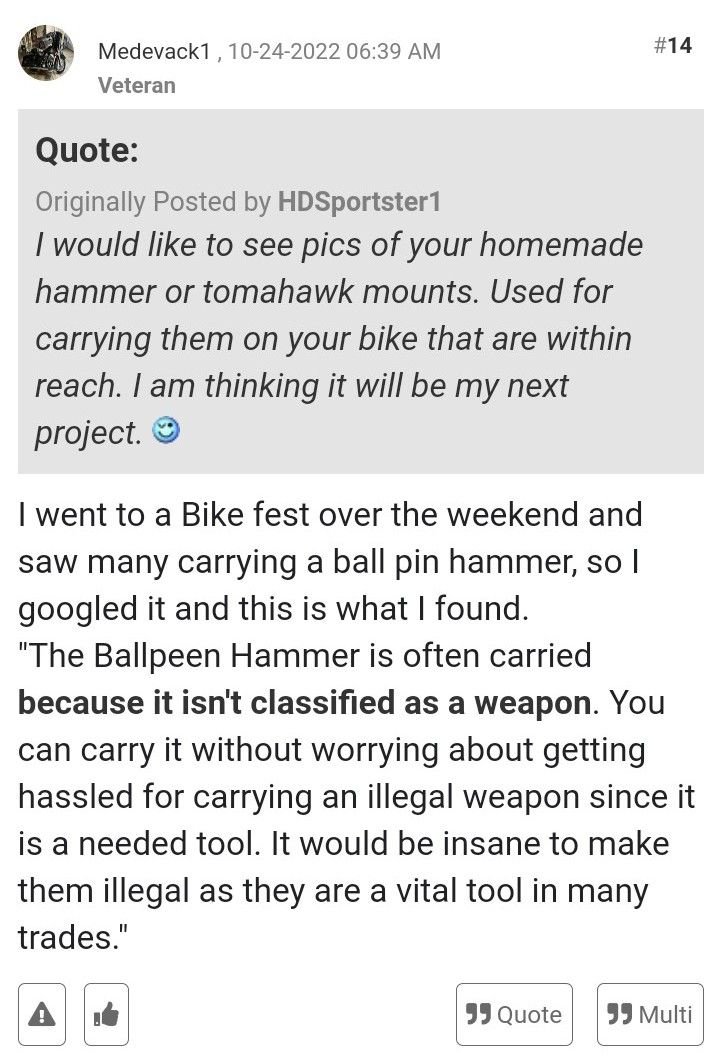
Task: Click the quotation mark icon on Multi button
Action: point(619,1015)
